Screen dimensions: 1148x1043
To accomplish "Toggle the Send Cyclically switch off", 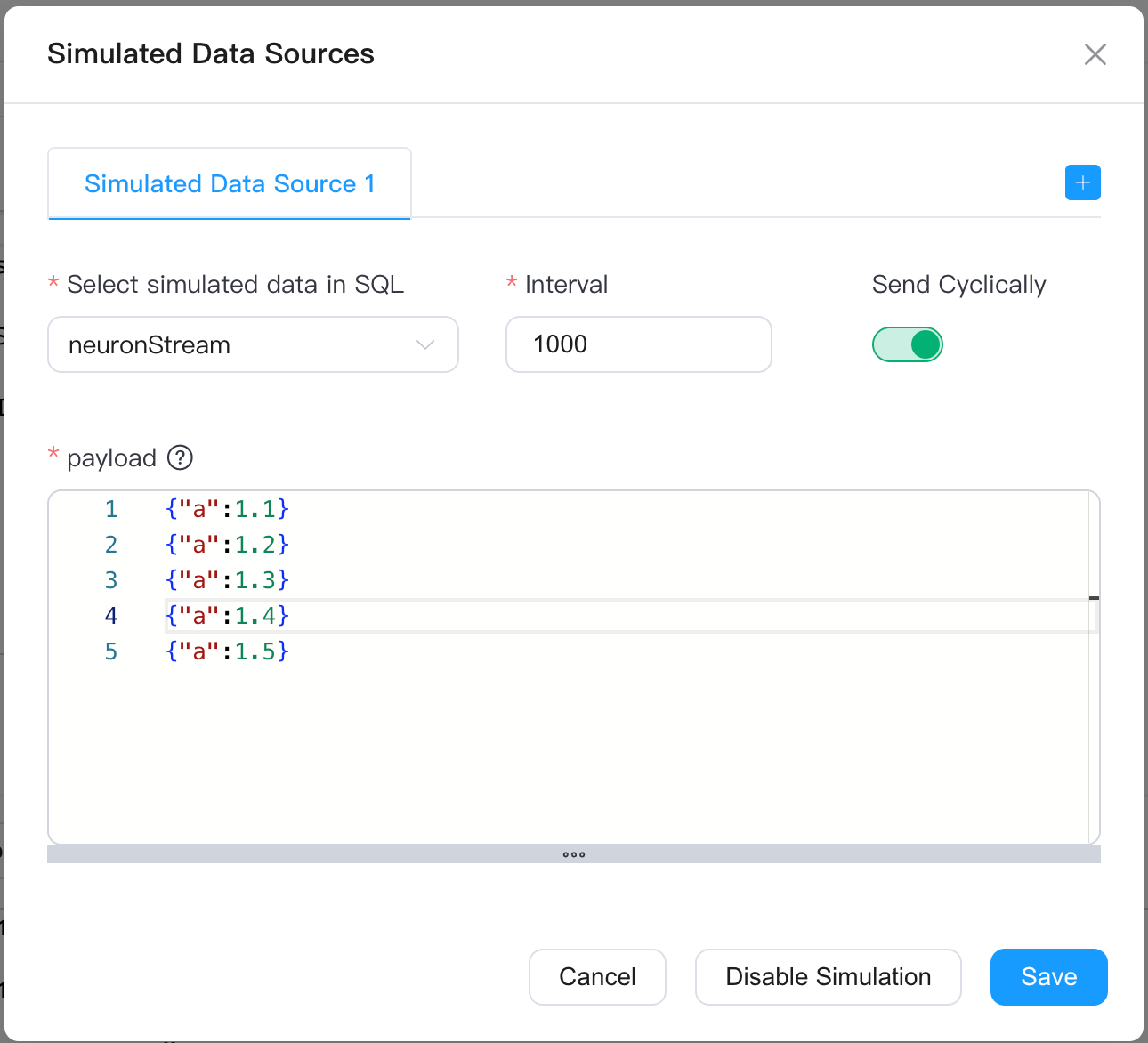I will point(907,344).
